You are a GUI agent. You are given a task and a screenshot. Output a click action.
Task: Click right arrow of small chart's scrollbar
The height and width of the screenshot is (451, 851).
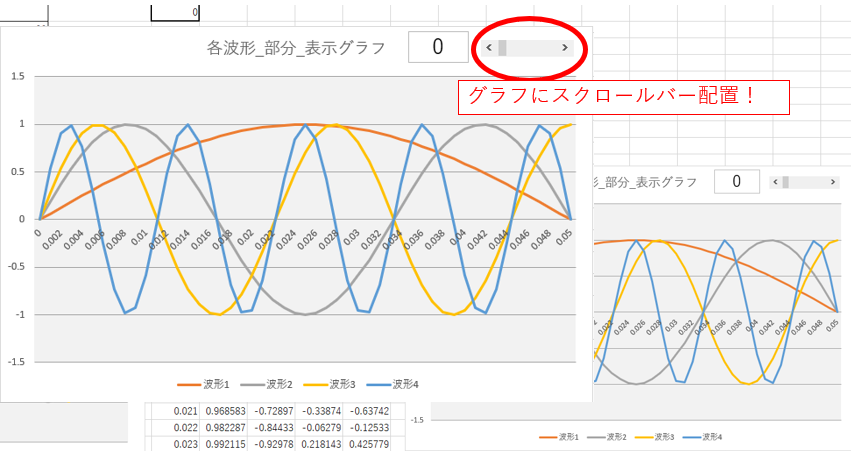(x=833, y=182)
